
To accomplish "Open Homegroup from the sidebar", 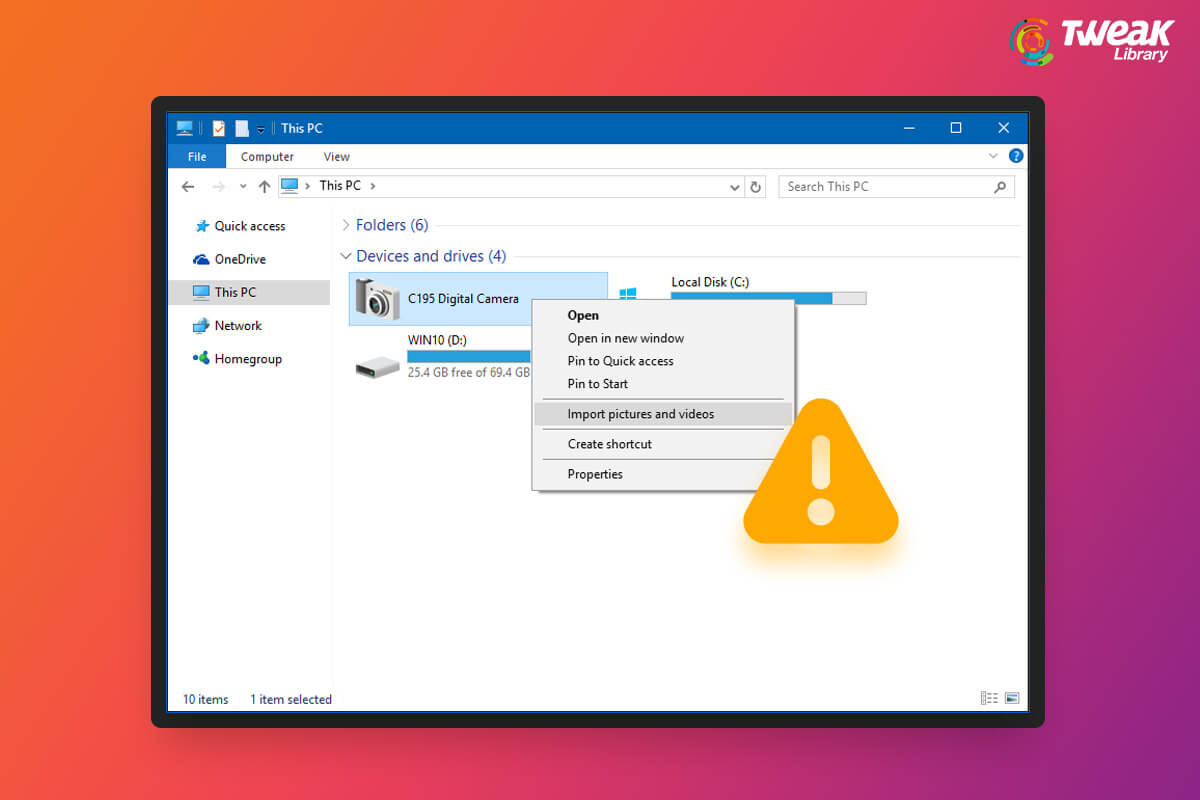I will [x=247, y=358].
